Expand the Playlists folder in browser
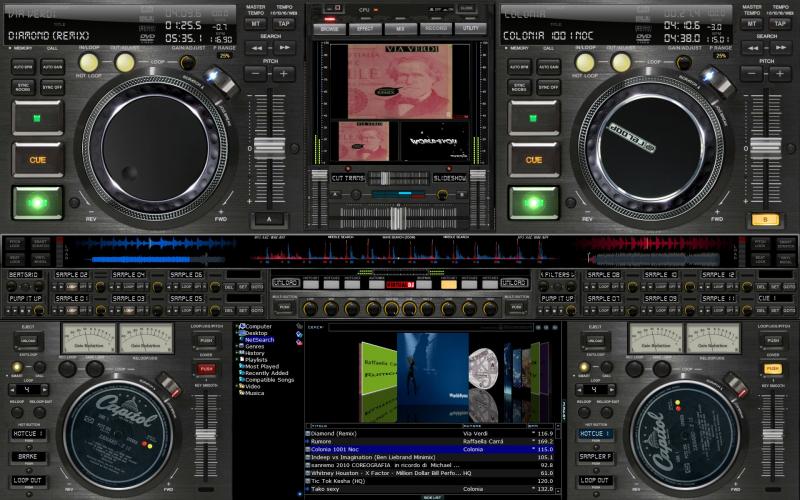800x500 pixels. [238, 360]
